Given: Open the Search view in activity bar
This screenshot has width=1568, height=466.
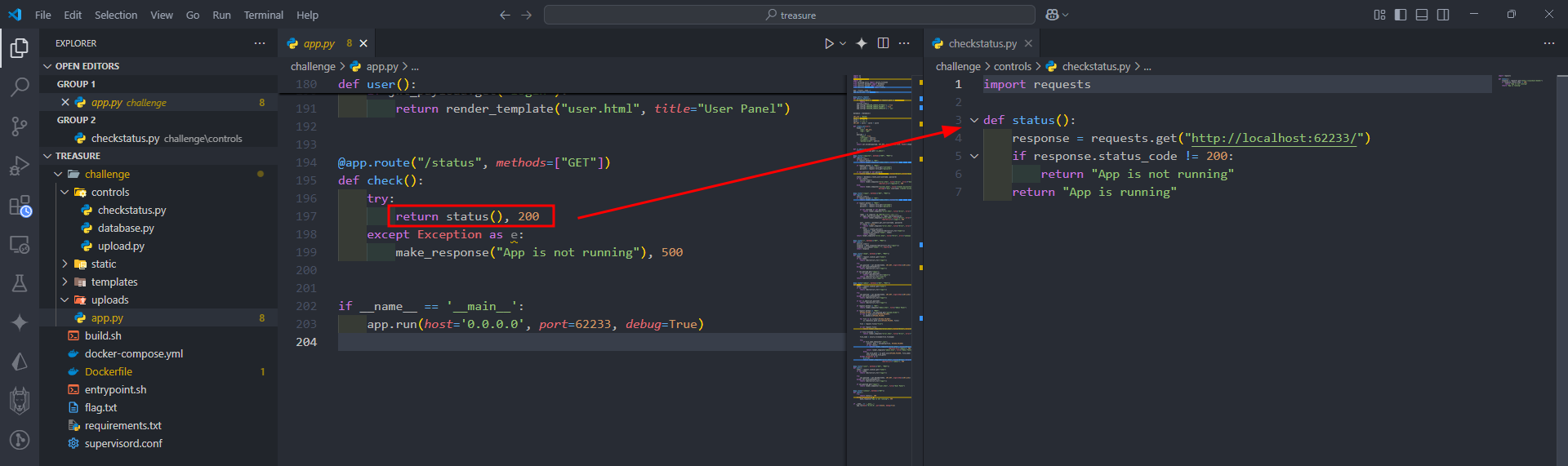Looking at the screenshot, I should (x=20, y=87).
